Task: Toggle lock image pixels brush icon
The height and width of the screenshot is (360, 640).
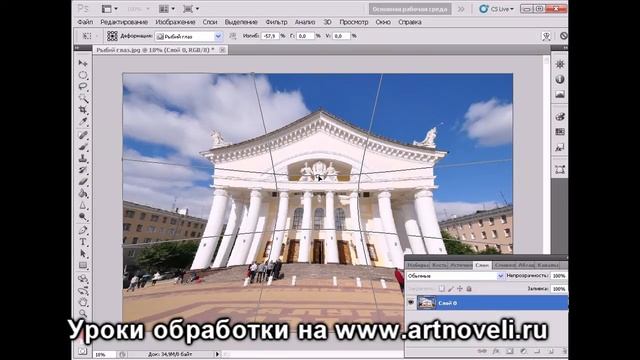Action: [451, 289]
